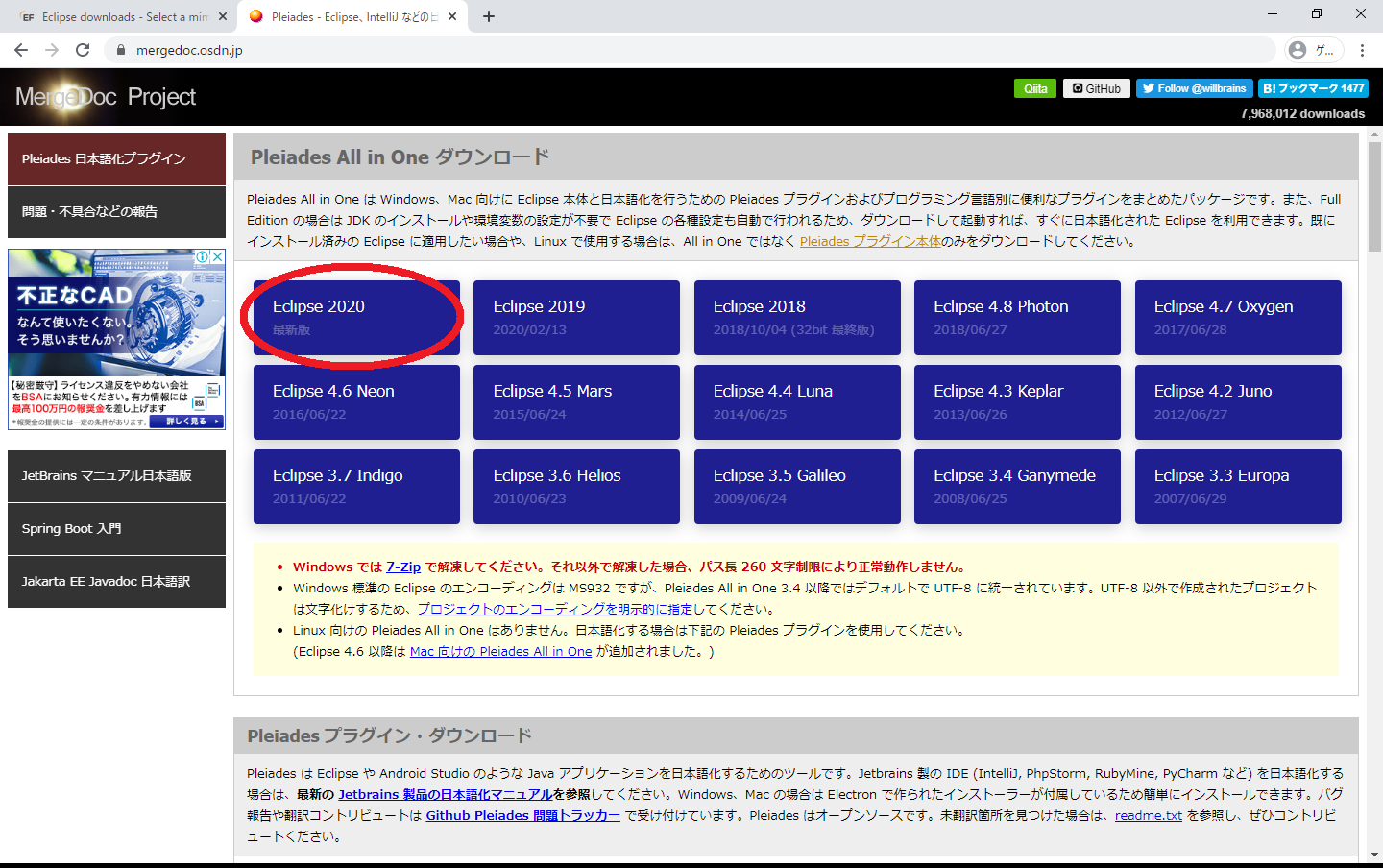Click the 不正なCAD advertisement banner
The height and width of the screenshot is (868, 1383).
point(116,339)
